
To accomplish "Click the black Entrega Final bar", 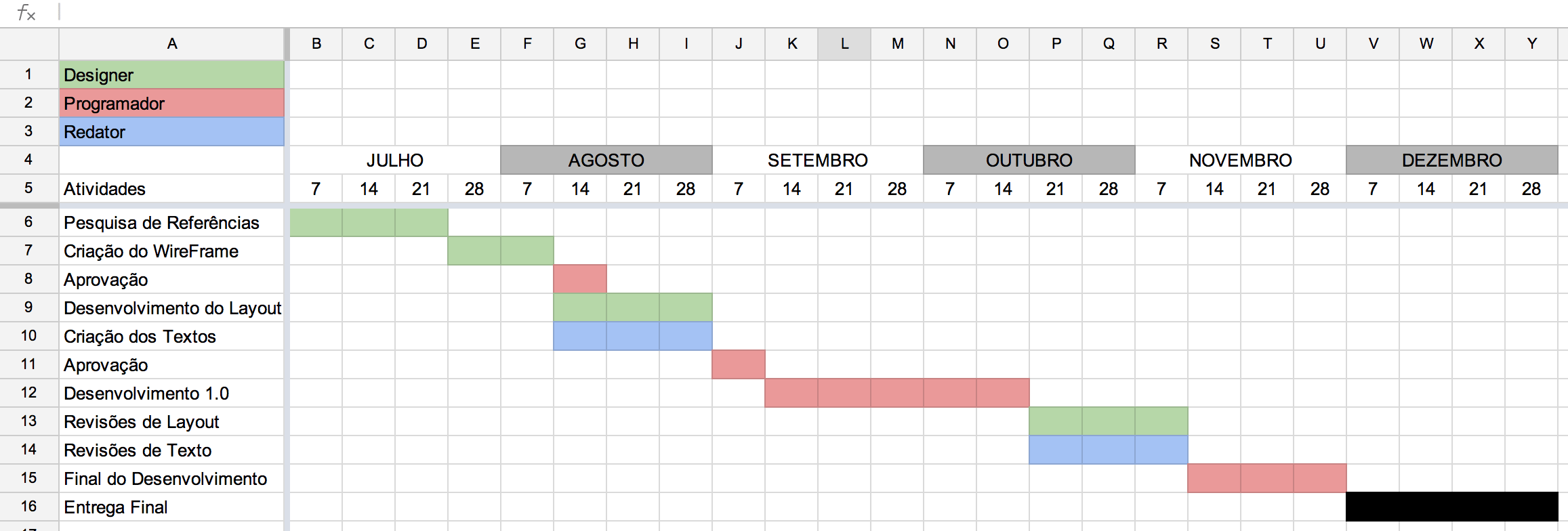I will coord(1451,507).
